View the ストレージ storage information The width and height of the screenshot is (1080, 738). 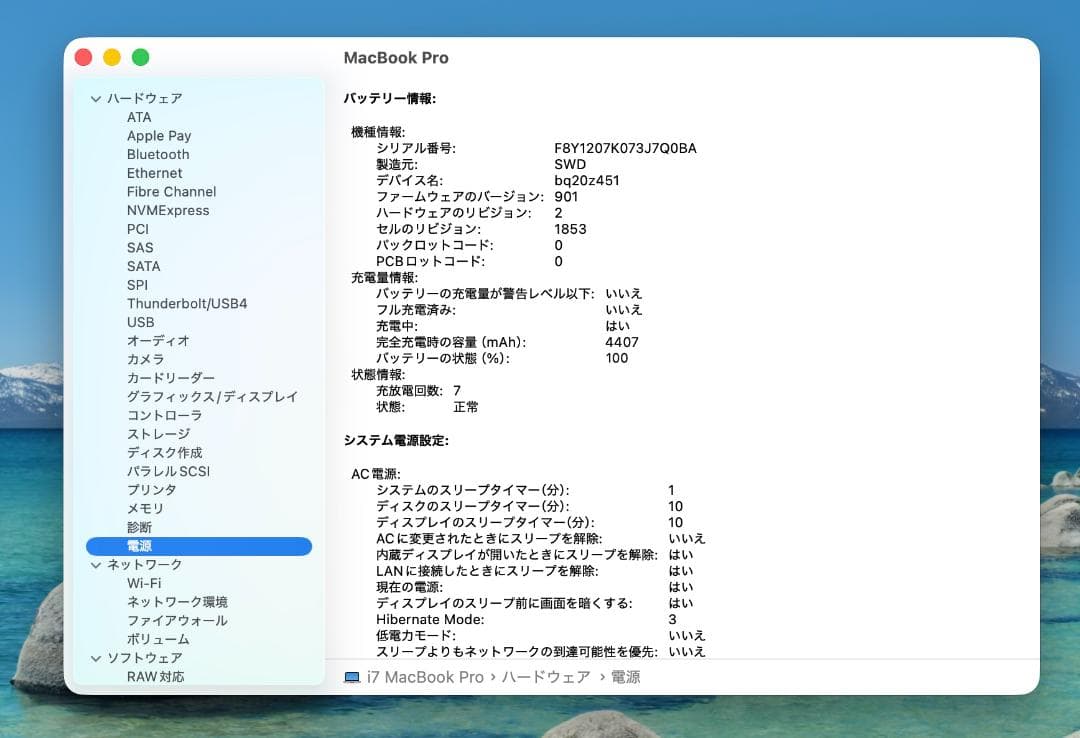tap(157, 433)
